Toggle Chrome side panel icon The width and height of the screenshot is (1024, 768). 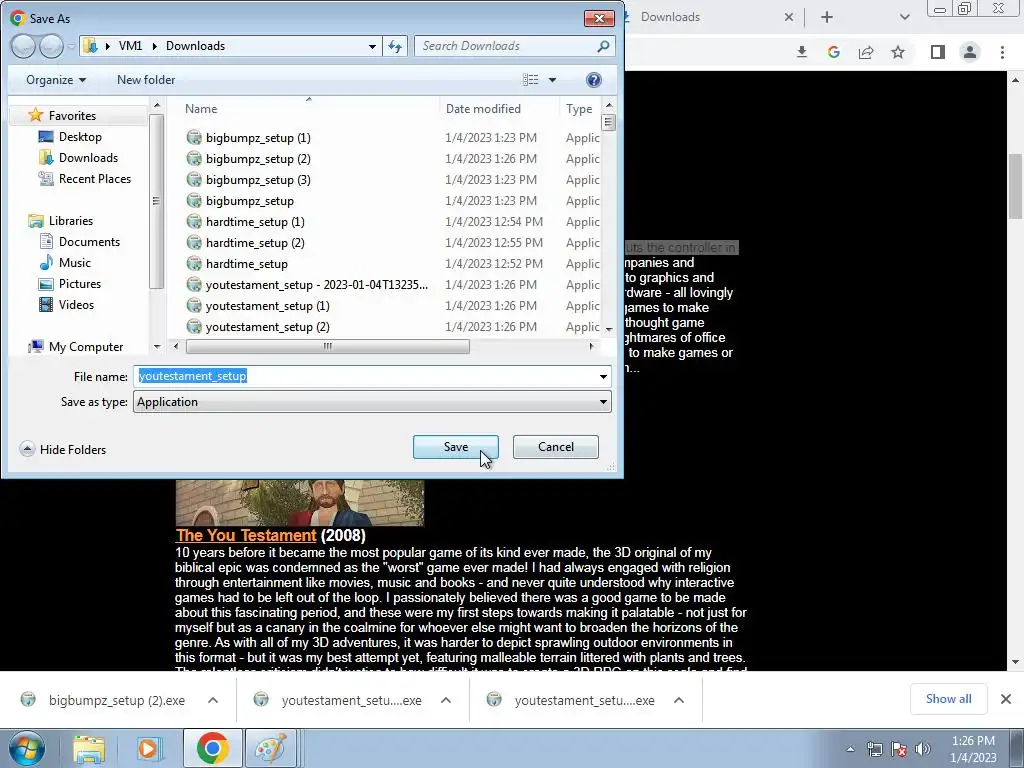pos(938,52)
